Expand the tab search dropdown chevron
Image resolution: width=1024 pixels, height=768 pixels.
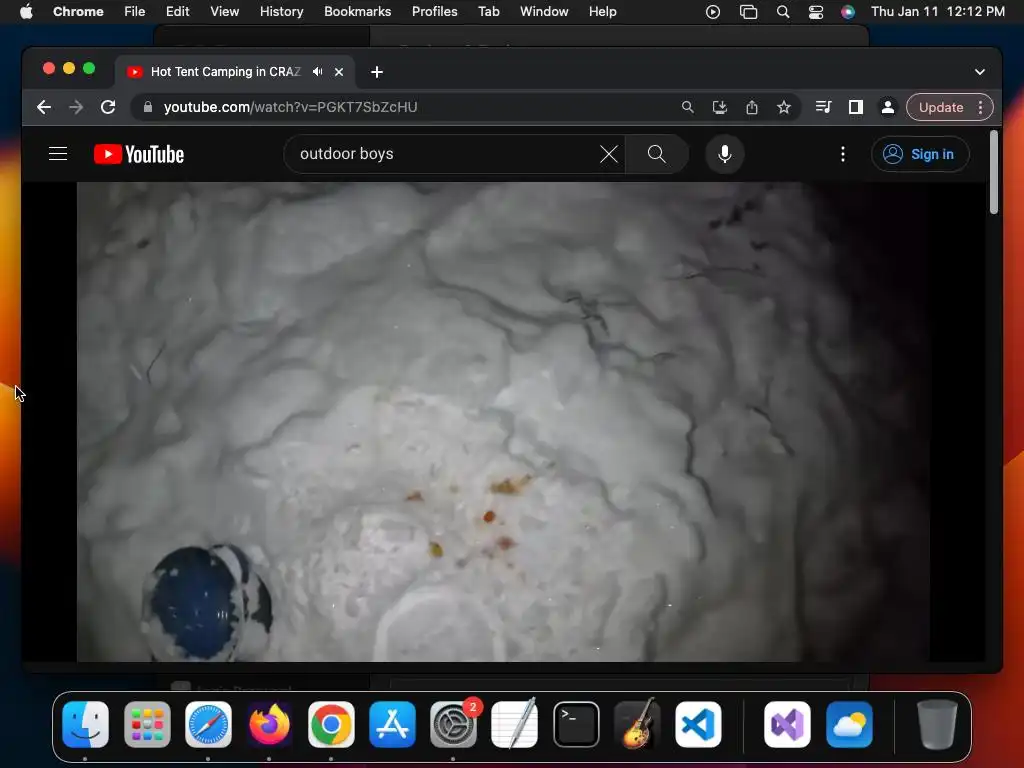tap(980, 72)
